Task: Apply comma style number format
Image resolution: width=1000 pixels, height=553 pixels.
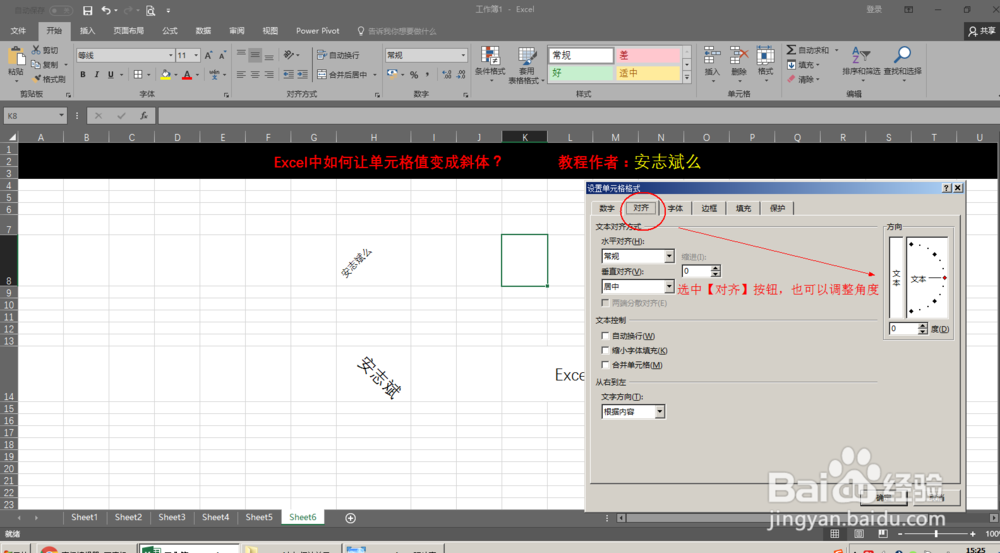Action: [x=427, y=75]
